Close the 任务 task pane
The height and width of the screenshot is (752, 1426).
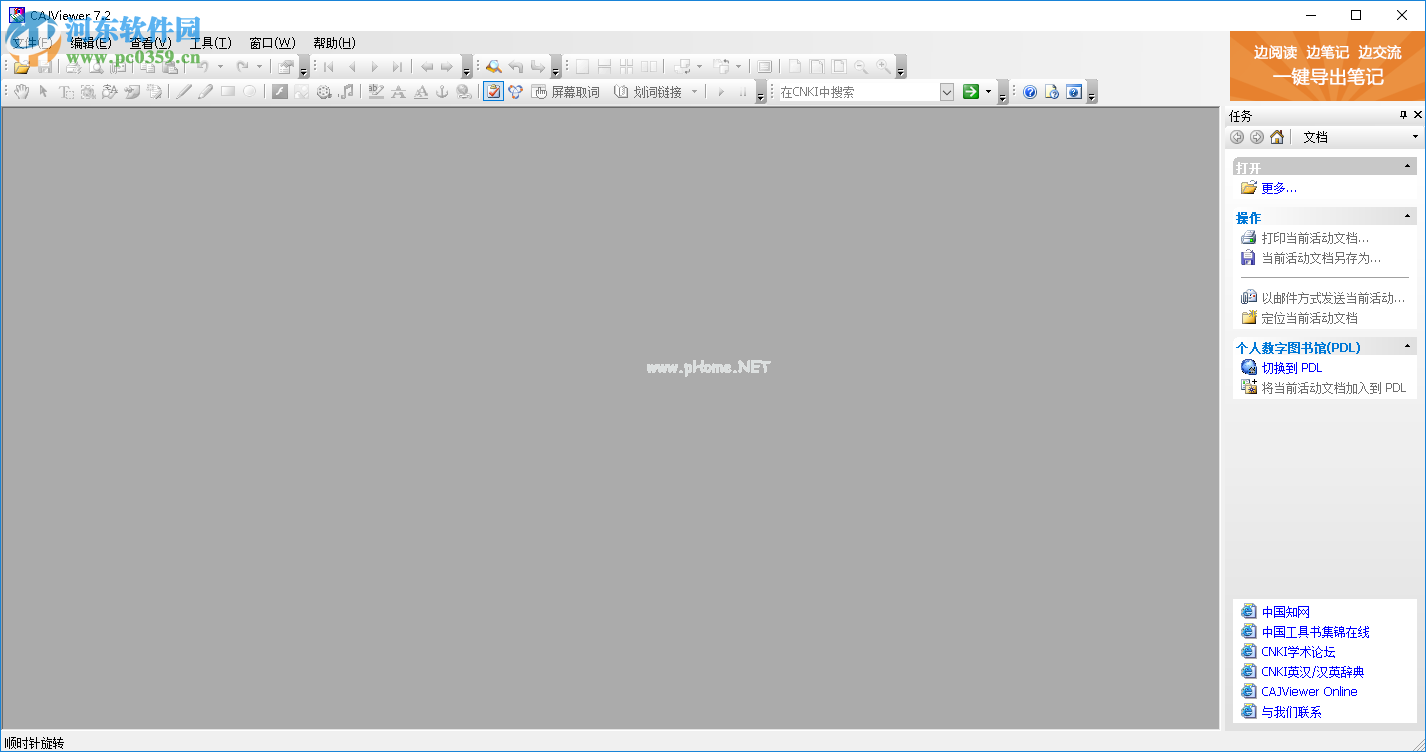pos(1417,116)
